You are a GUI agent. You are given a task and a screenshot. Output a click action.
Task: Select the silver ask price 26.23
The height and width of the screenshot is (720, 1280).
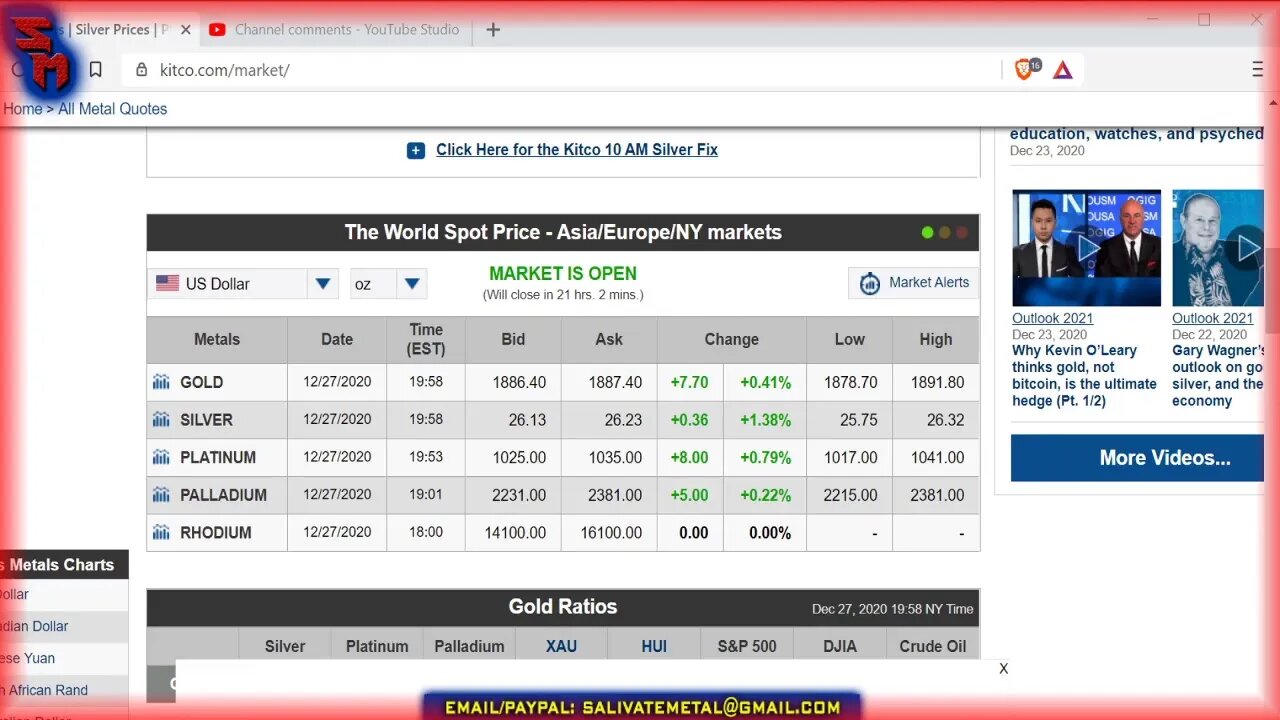623,420
